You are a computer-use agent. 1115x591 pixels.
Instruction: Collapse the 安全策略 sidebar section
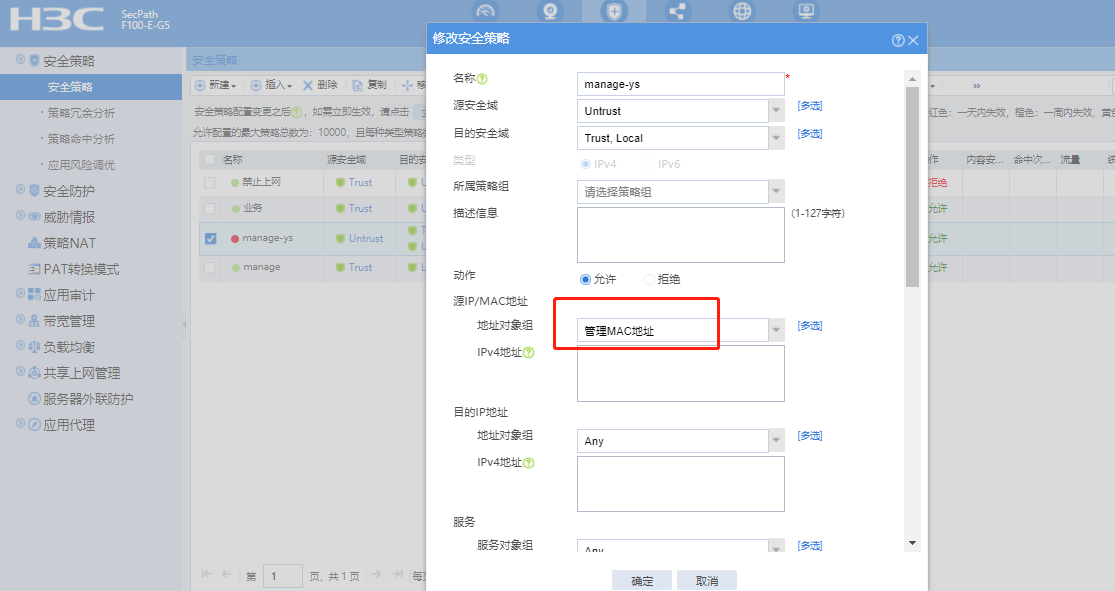tap(20, 60)
